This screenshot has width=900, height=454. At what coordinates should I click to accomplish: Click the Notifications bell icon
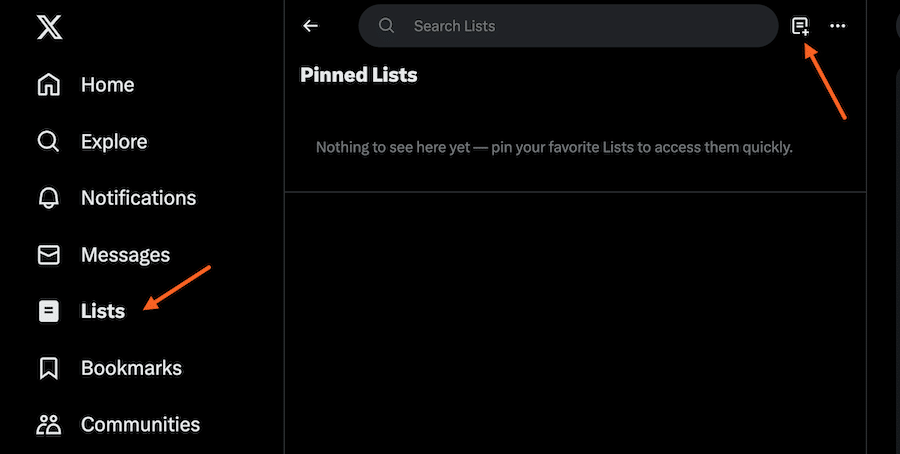49,198
